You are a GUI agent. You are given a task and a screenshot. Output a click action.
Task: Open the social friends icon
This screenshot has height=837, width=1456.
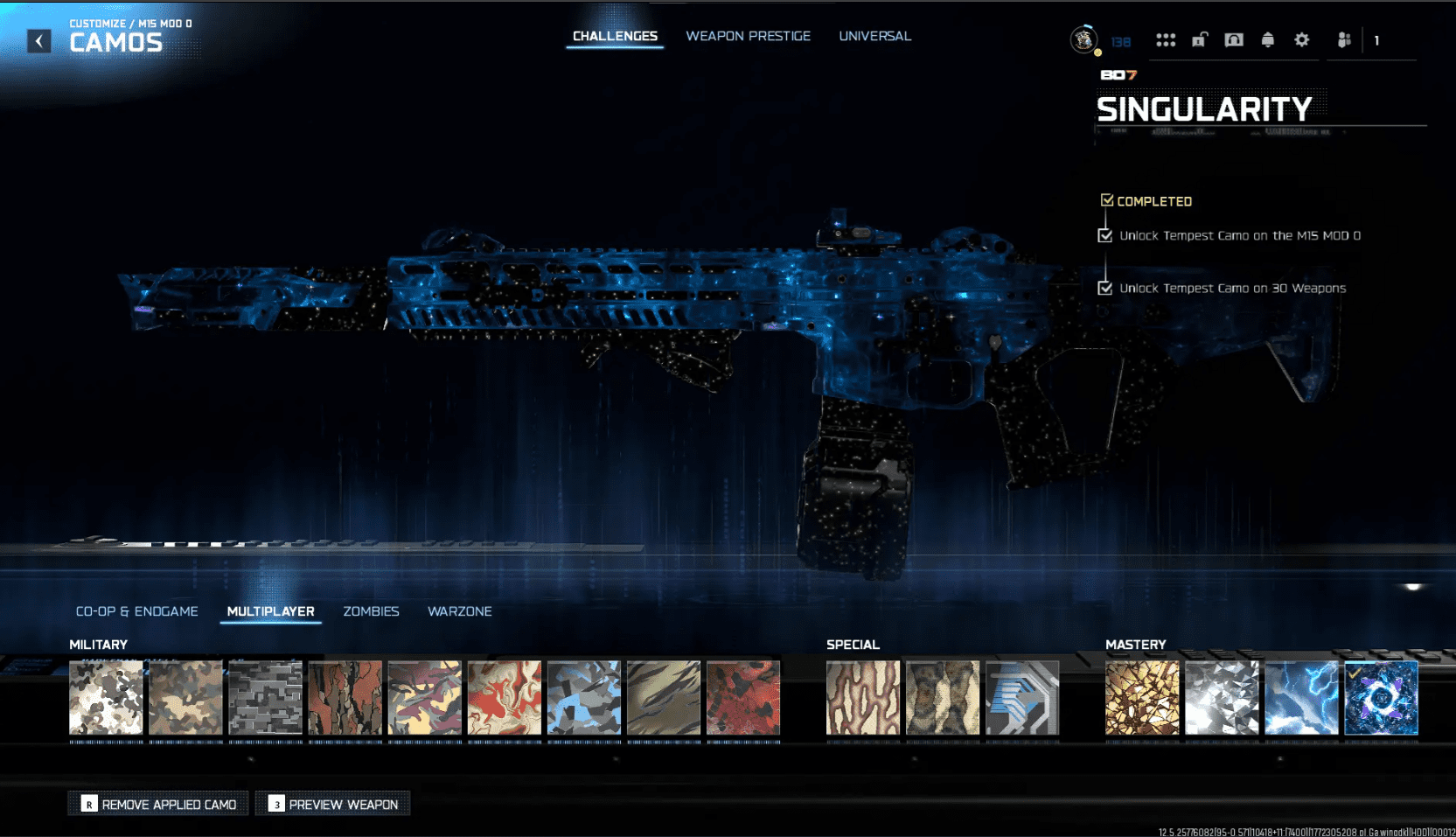1344,40
